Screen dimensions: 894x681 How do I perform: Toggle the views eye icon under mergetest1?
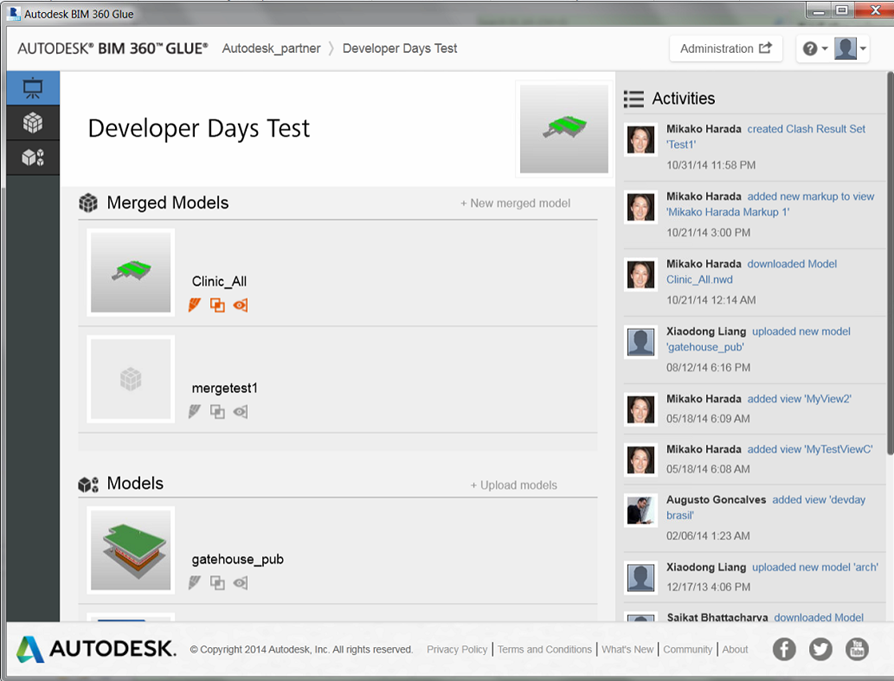(240, 411)
